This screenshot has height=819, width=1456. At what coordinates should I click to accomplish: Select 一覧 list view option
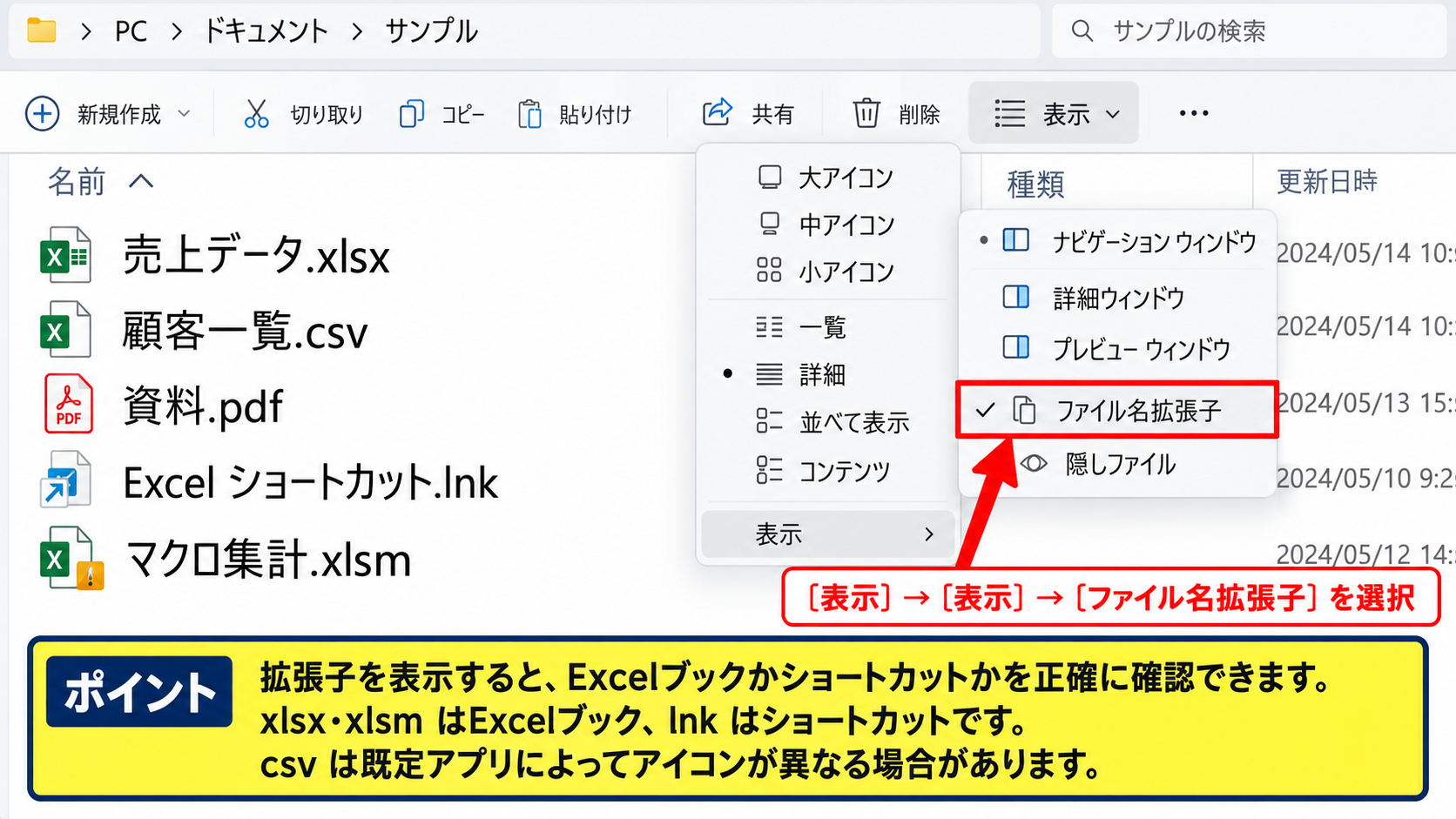828,327
